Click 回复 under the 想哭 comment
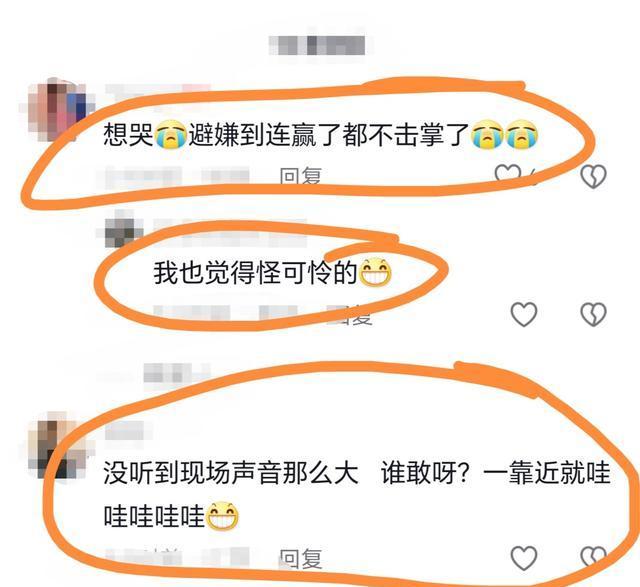Image resolution: width=640 pixels, height=587 pixels. (300, 177)
